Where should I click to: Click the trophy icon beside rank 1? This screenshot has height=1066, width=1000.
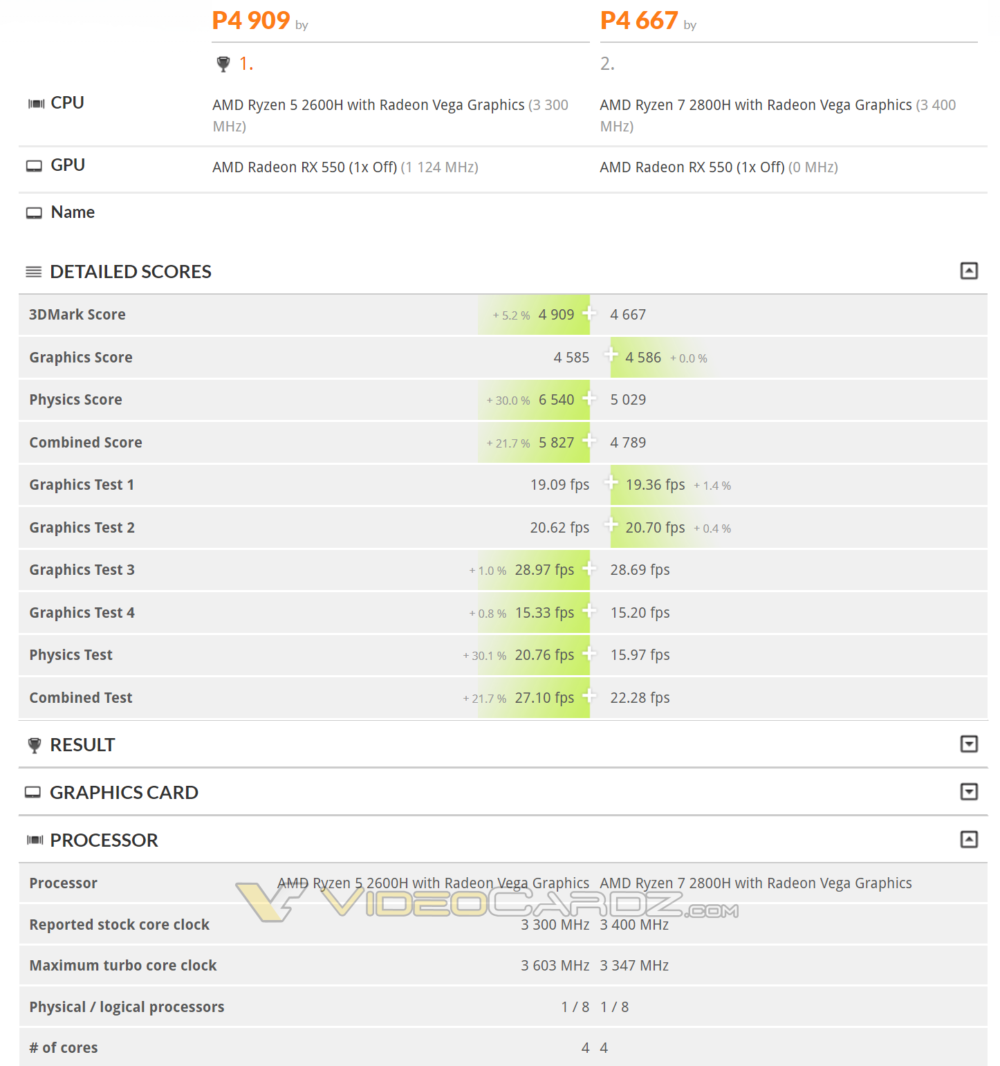pos(222,63)
